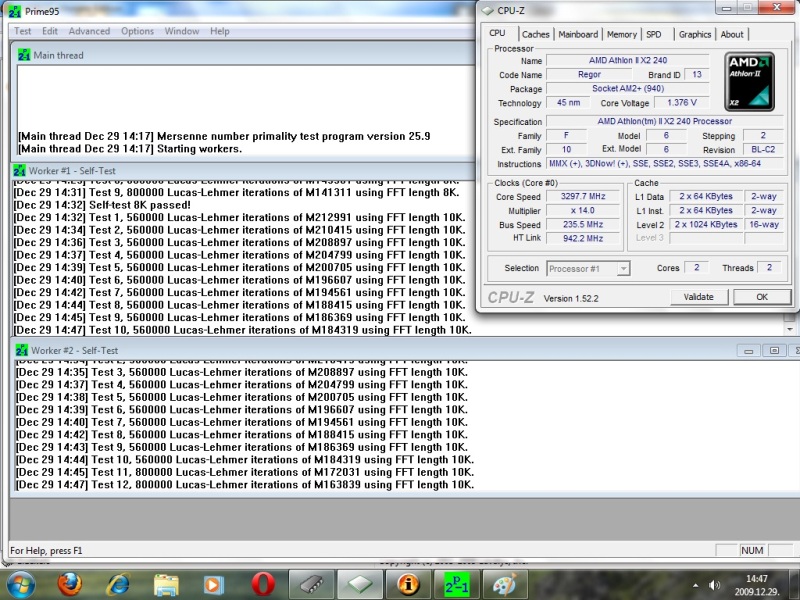Click Worker #2 Test 12 M163839 log line
Viewport: 800px width, 600px height.
click(245, 485)
